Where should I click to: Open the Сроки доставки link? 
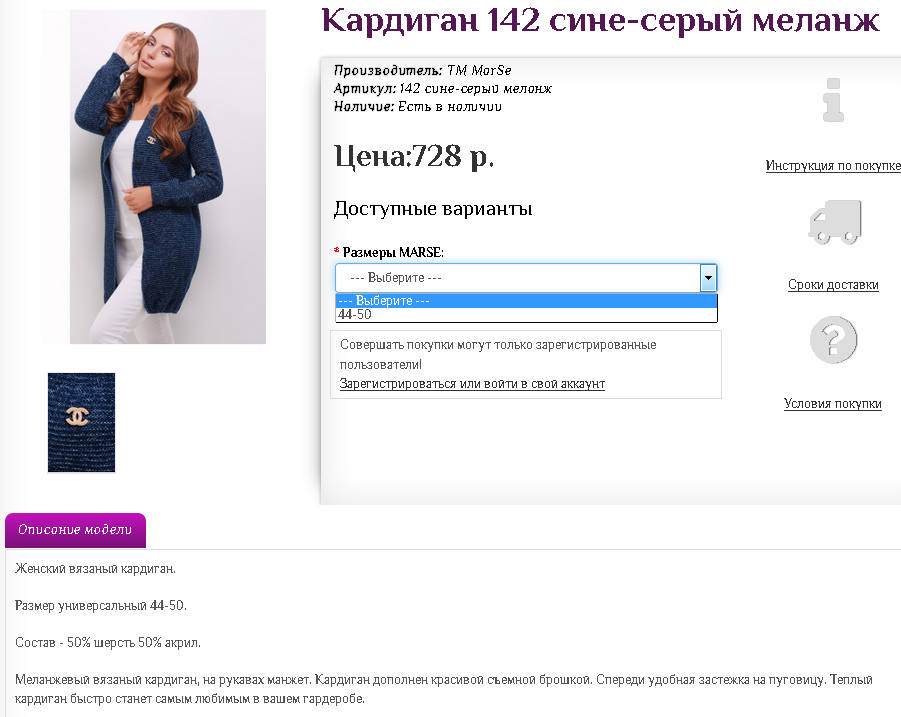(x=833, y=285)
